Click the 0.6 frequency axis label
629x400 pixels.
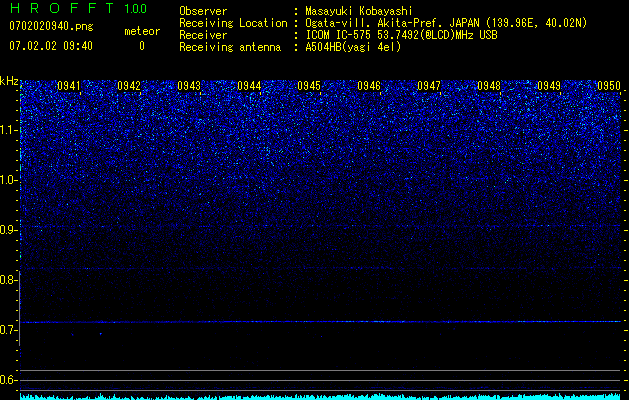pyautogui.click(x=9, y=380)
